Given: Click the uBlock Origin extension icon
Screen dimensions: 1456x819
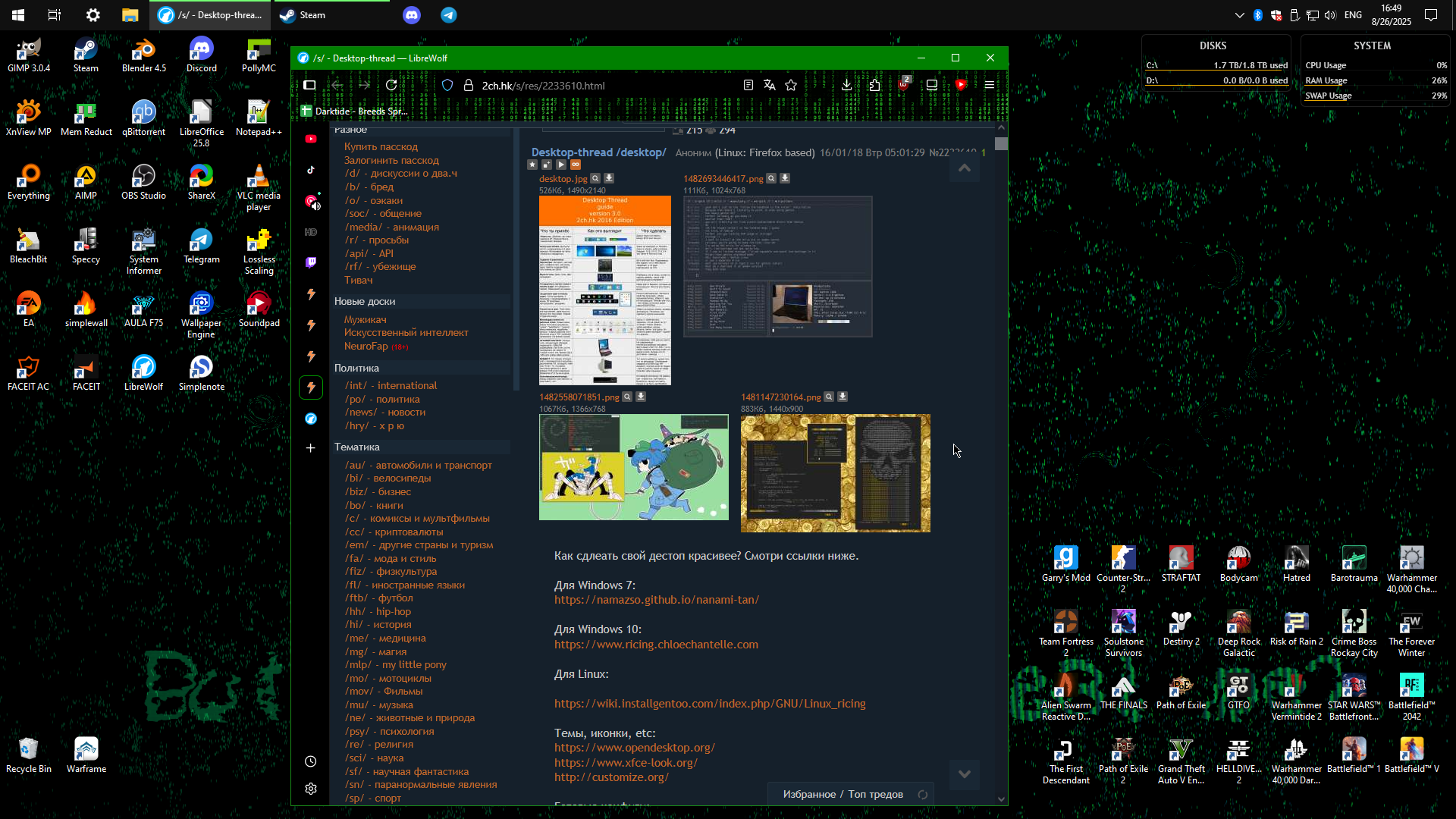Looking at the screenshot, I should tap(903, 86).
